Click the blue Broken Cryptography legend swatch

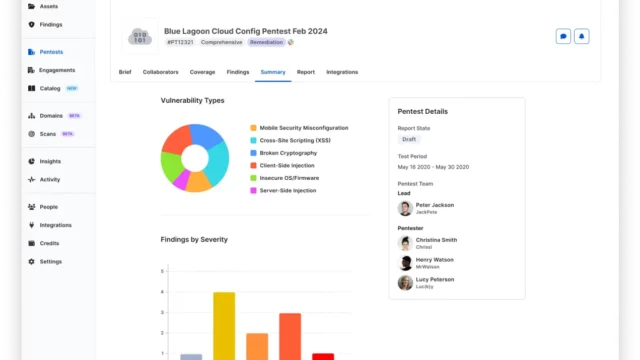pyautogui.click(x=253, y=153)
